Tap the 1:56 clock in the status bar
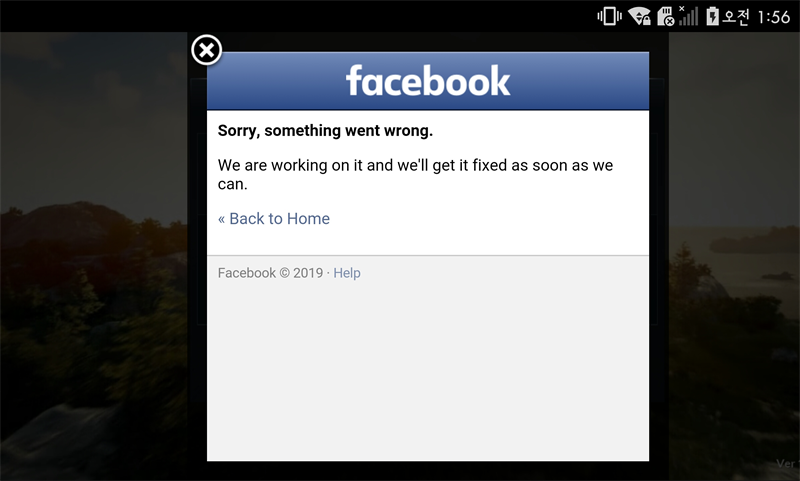 (x=773, y=17)
